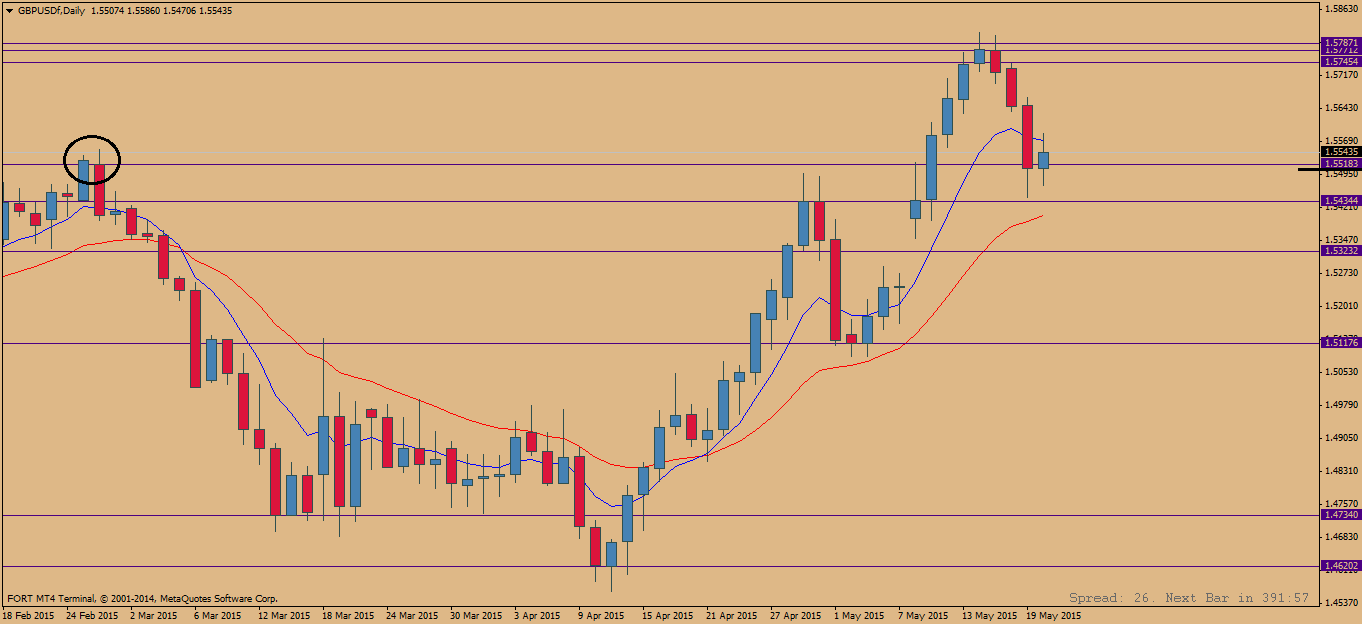The width and height of the screenshot is (1362, 624).
Task: Select the last blue candle on 19 May
Action: [x=1043, y=160]
